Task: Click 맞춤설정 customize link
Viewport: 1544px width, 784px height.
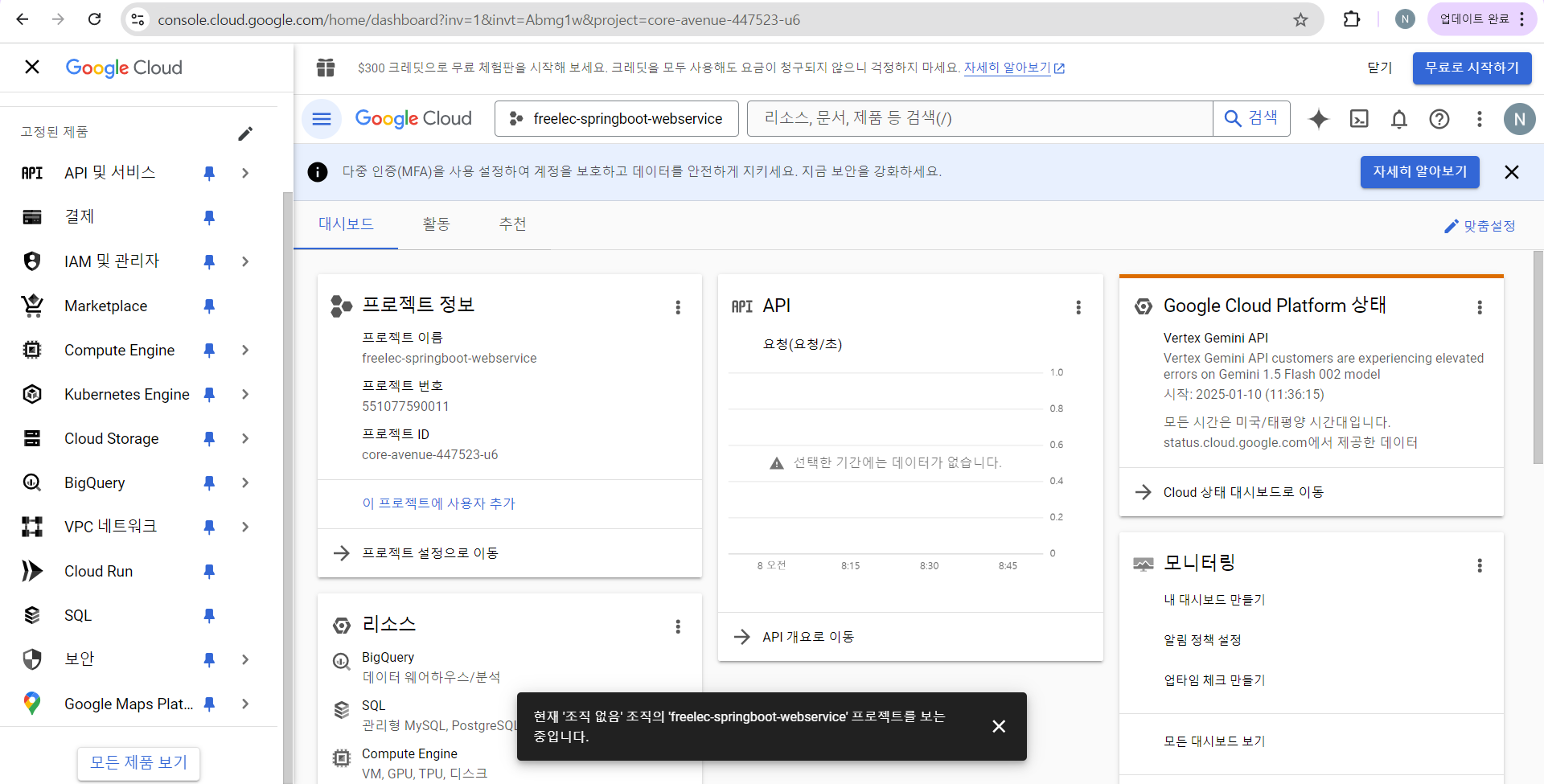Action: pos(1480,227)
